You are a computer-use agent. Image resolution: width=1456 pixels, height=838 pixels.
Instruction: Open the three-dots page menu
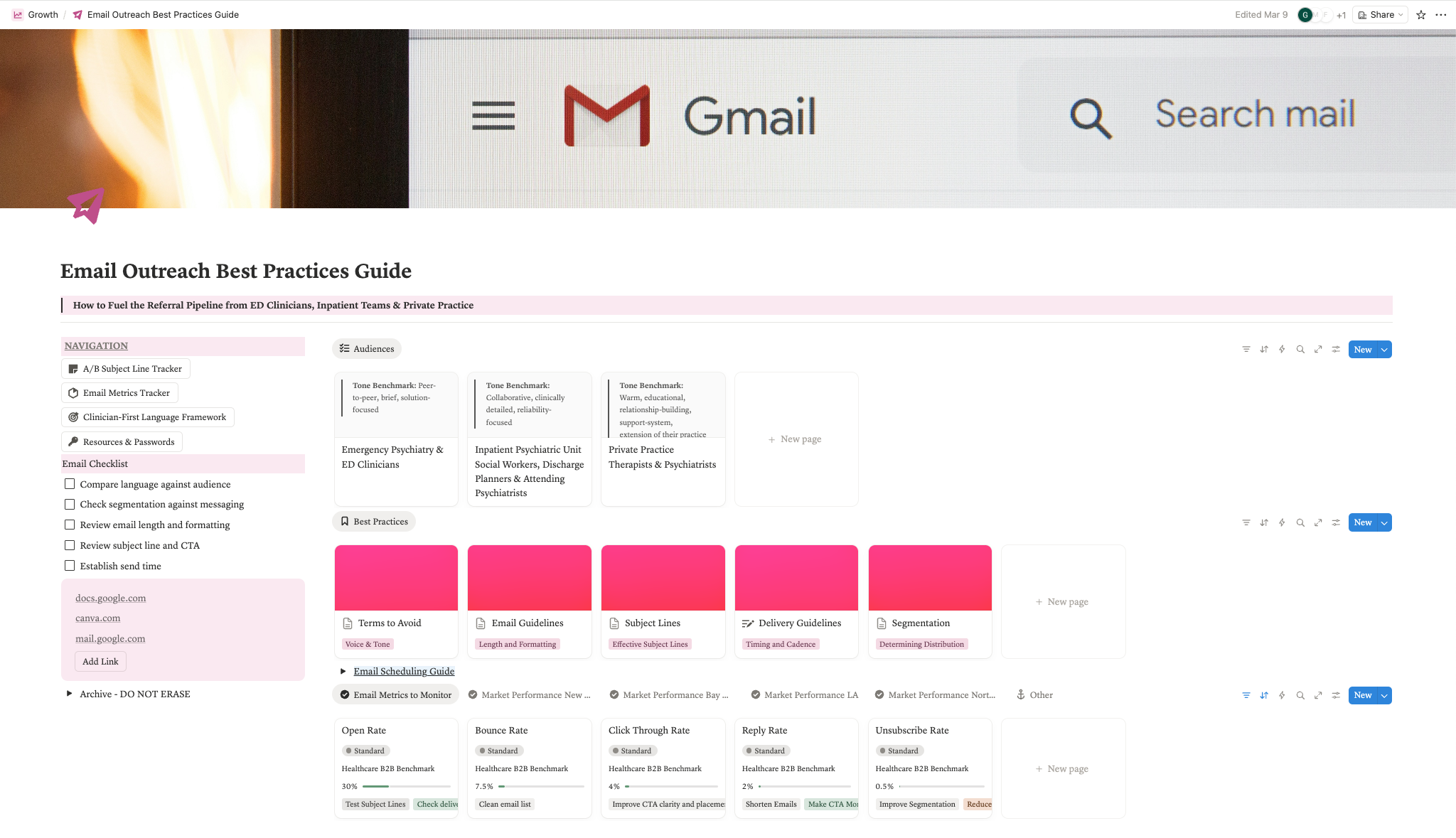(x=1441, y=15)
